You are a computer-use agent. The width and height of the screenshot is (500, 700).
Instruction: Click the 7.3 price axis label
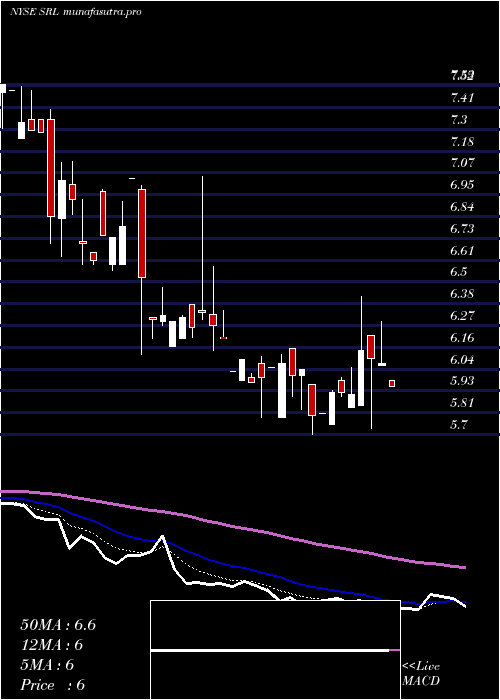pyautogui.click(x=459, y=120)
